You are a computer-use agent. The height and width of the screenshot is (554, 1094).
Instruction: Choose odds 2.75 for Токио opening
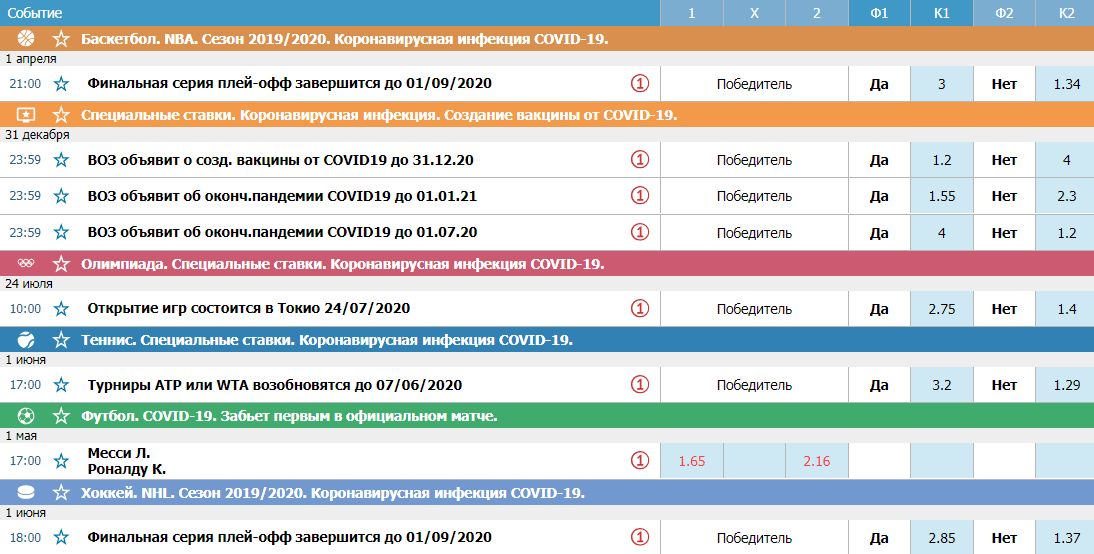(x=942, y=308)
